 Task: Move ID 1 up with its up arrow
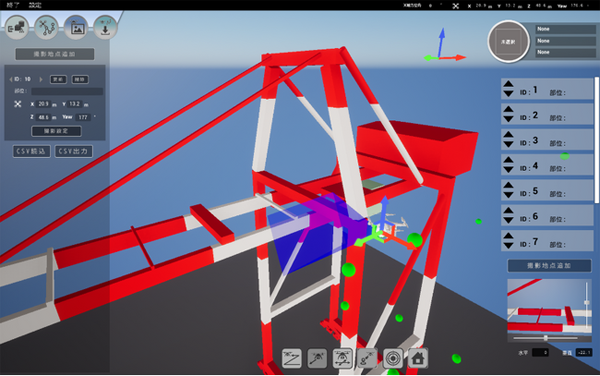coord(508,84)
